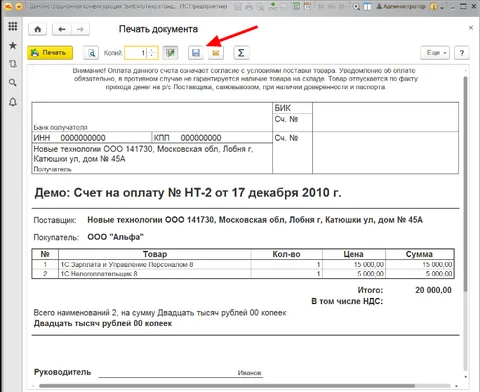Close the Печать документа form
The image size is (480, 392).
point(471,28)
